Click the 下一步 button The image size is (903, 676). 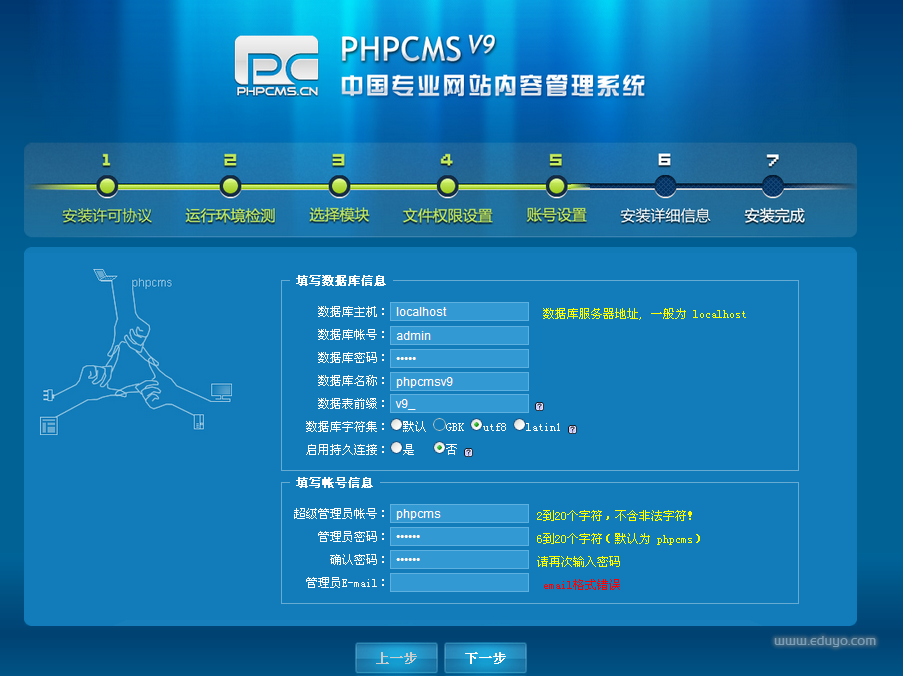pos(485,657)
